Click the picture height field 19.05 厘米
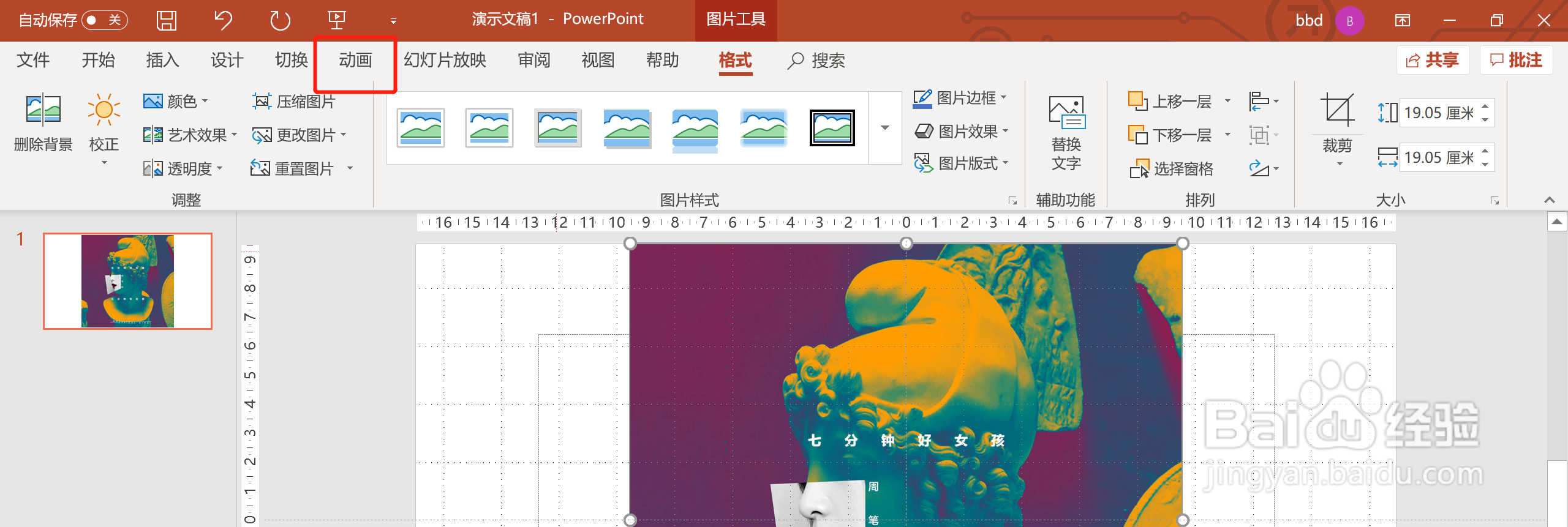This screenshot has width=1568, height=527. [x=1439, y=113]
